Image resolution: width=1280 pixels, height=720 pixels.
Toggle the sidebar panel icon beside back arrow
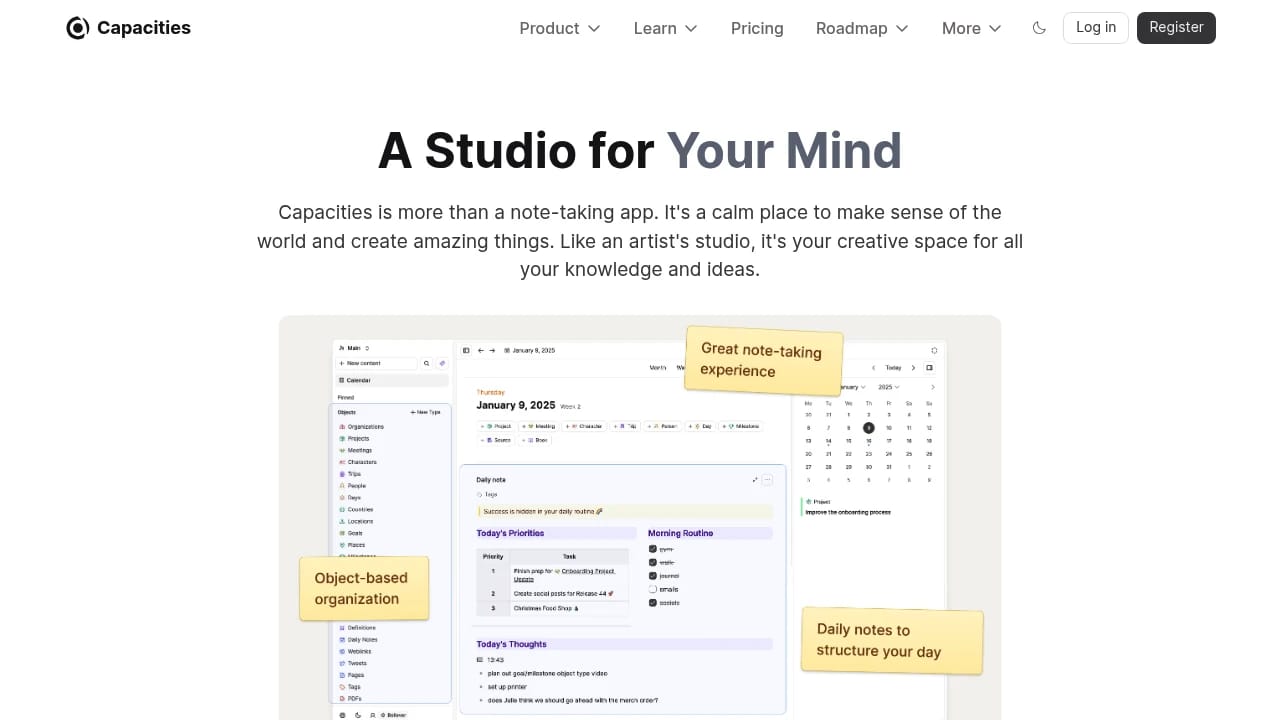tap(466, 351)
